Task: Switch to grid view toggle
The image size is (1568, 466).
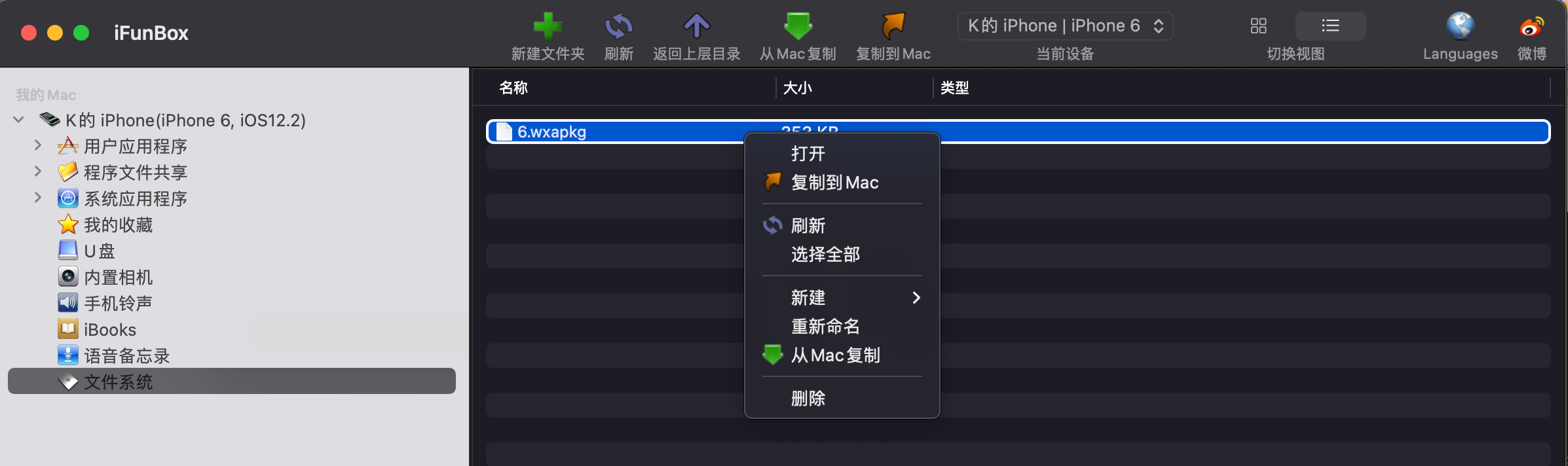Action: click(x=1258, y=26)
